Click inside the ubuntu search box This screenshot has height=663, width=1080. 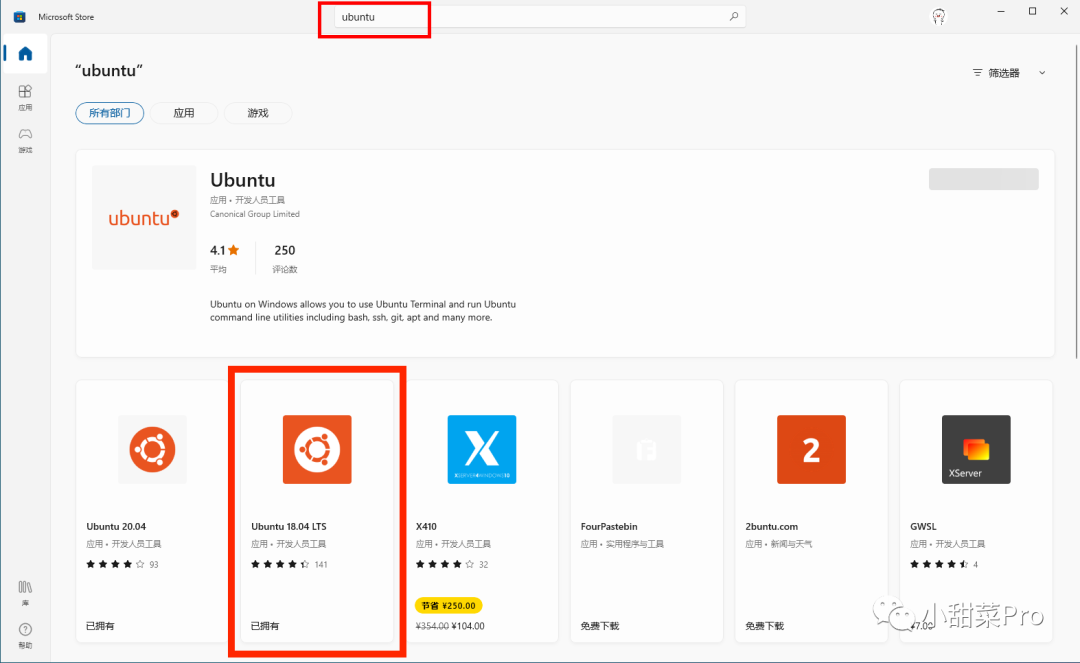[x=539, y=17]
